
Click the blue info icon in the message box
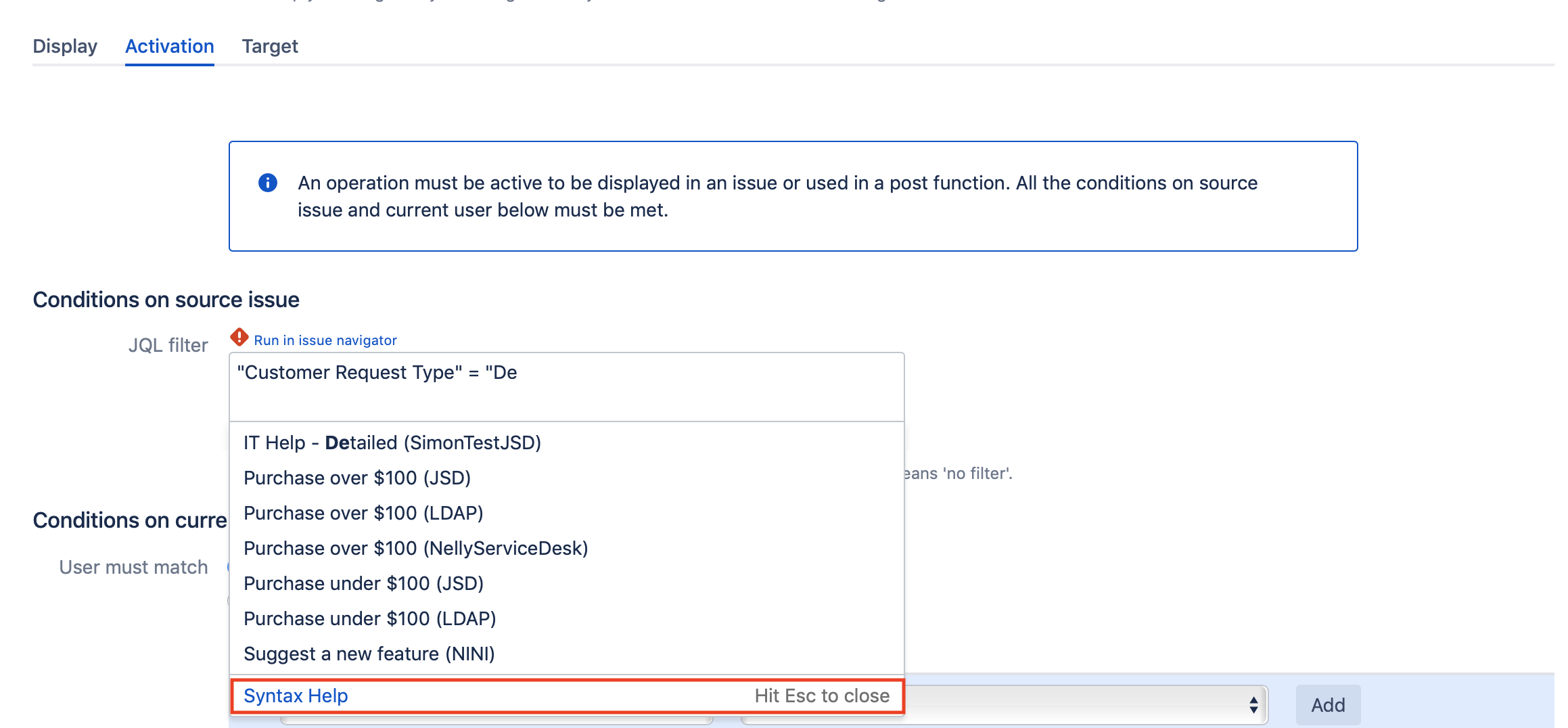268,181
